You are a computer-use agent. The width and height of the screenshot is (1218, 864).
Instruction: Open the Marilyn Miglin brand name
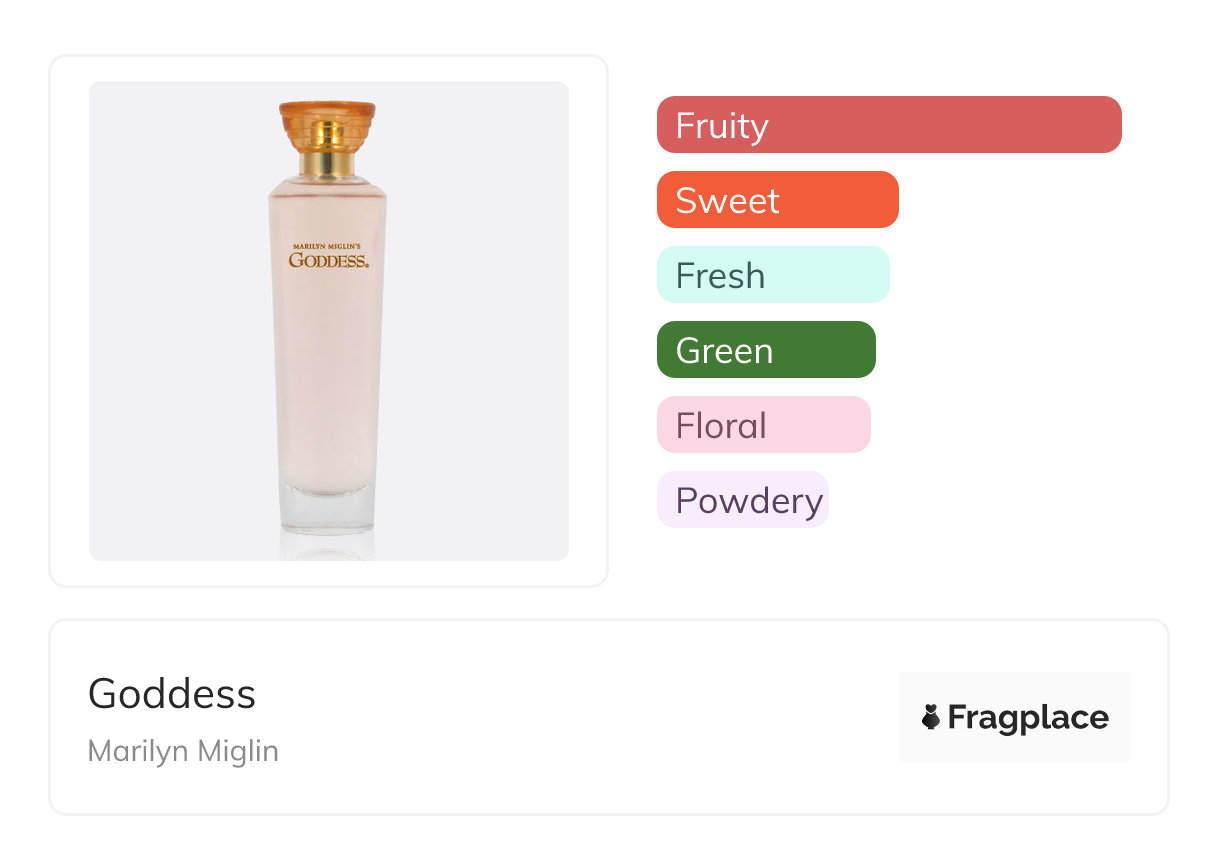(x=183, y=751)
